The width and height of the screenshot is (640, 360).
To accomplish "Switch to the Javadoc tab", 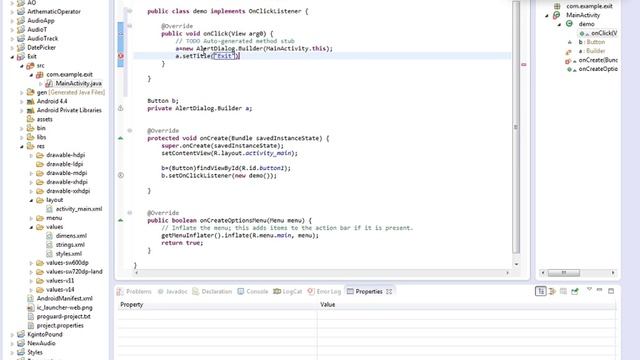I will 172,291.
